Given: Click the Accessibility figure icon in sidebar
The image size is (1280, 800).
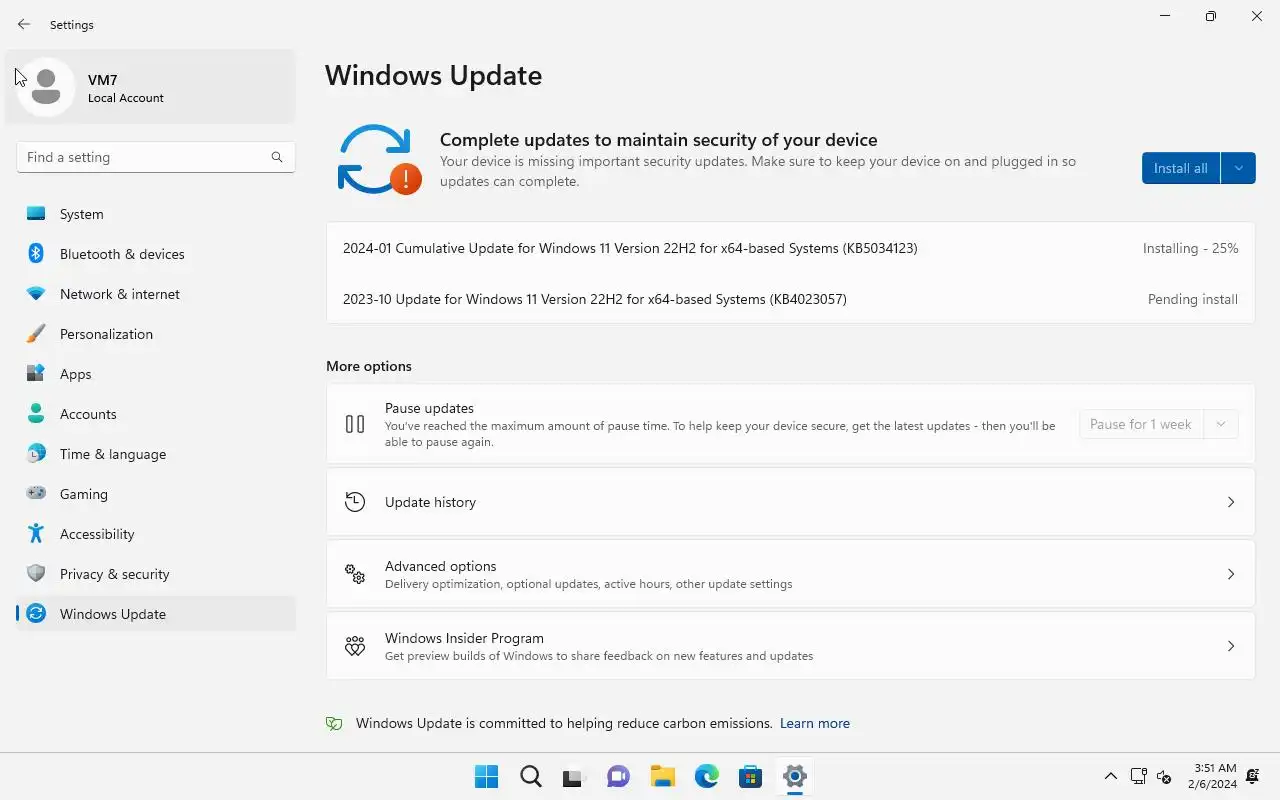Looking at the screenshot, I should [x=36, y=534].
